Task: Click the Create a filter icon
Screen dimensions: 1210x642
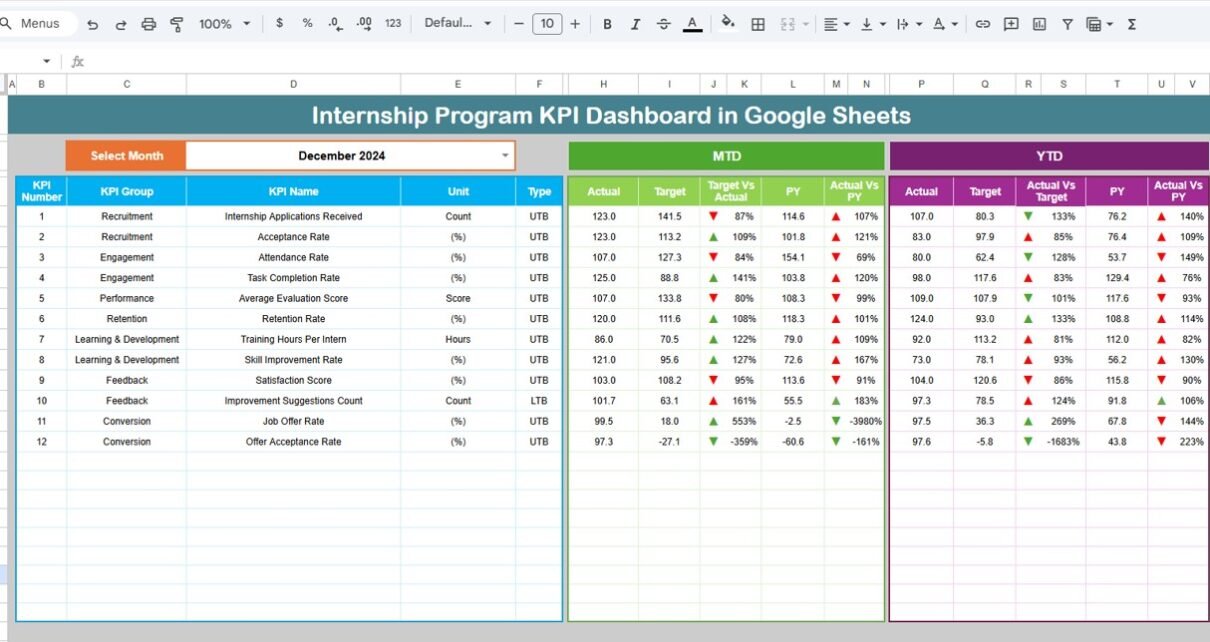Action: pos(1067,24)
